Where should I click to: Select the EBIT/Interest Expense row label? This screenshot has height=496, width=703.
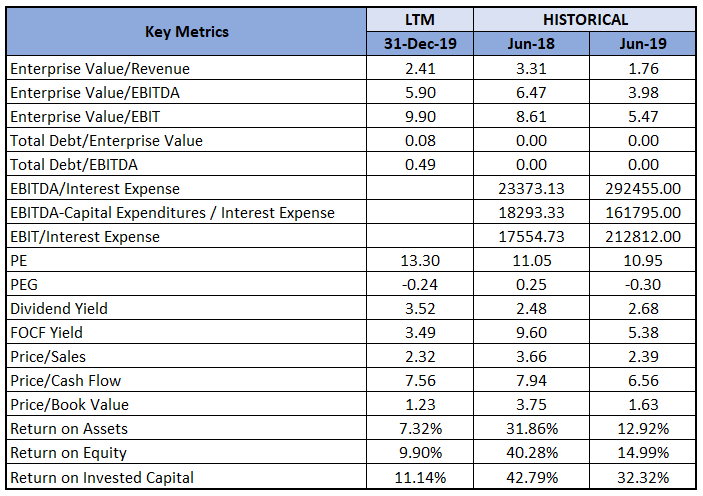pyautogui.click(x=85, y=236)
